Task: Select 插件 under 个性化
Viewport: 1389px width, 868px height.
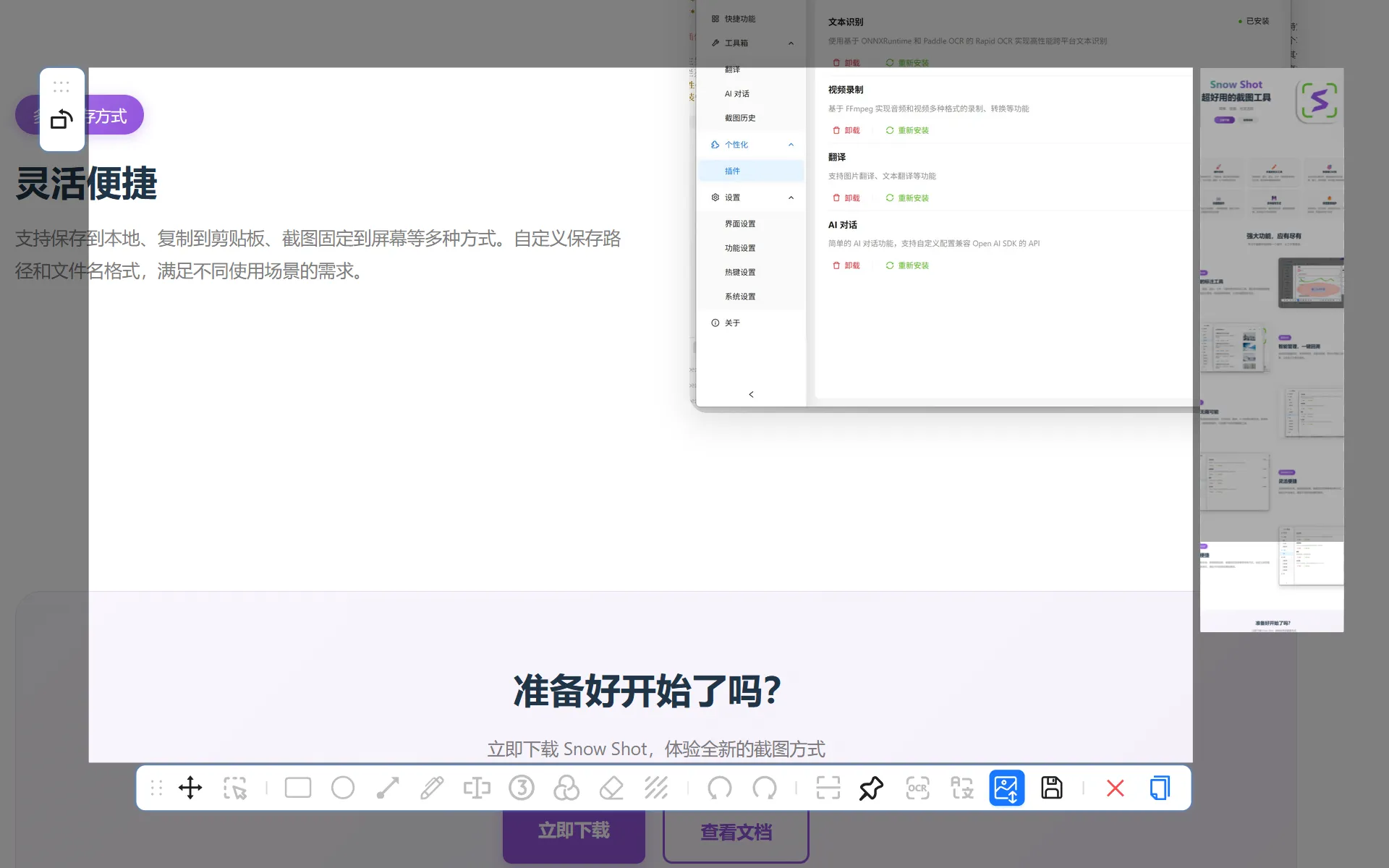Action: tap(733, 171)
